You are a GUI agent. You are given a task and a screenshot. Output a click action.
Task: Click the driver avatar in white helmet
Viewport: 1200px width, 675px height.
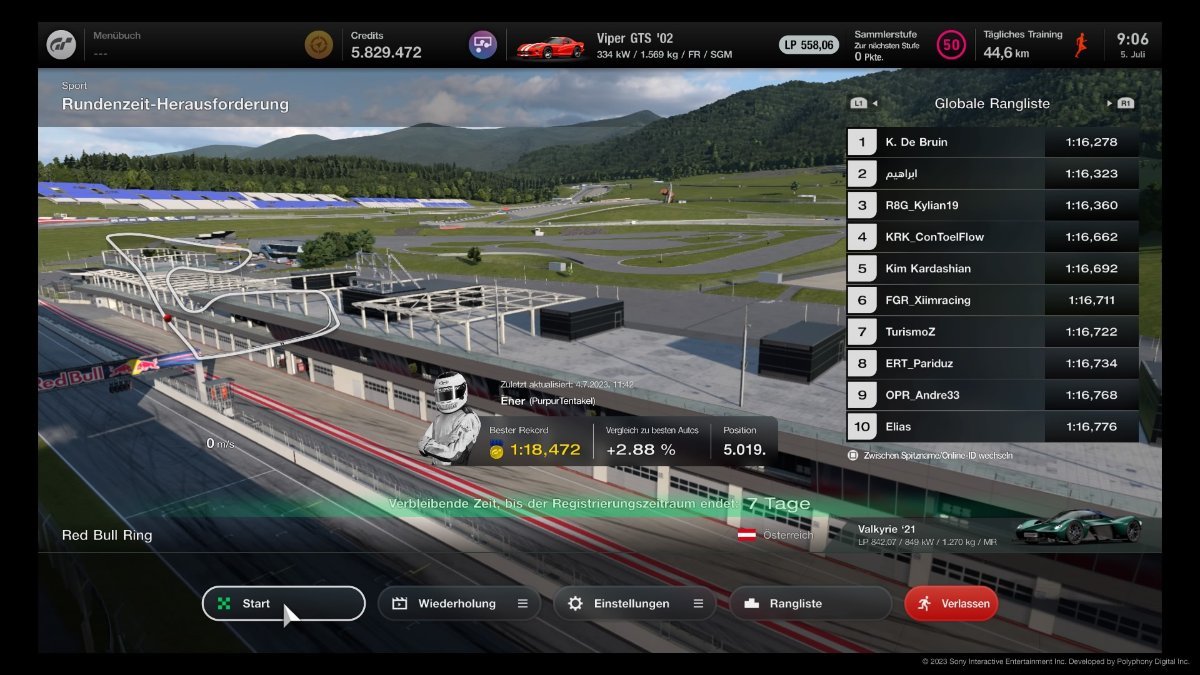(450, 419)
